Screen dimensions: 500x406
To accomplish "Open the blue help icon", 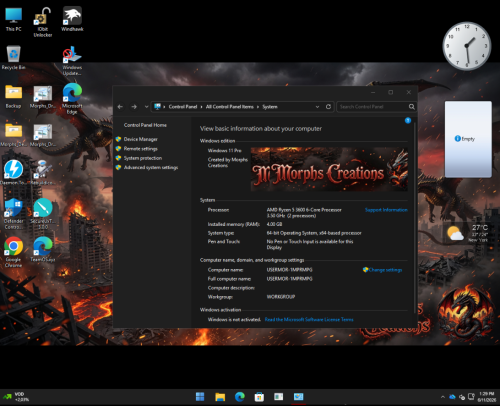I will pyautogui.click(x=408, y=120).
